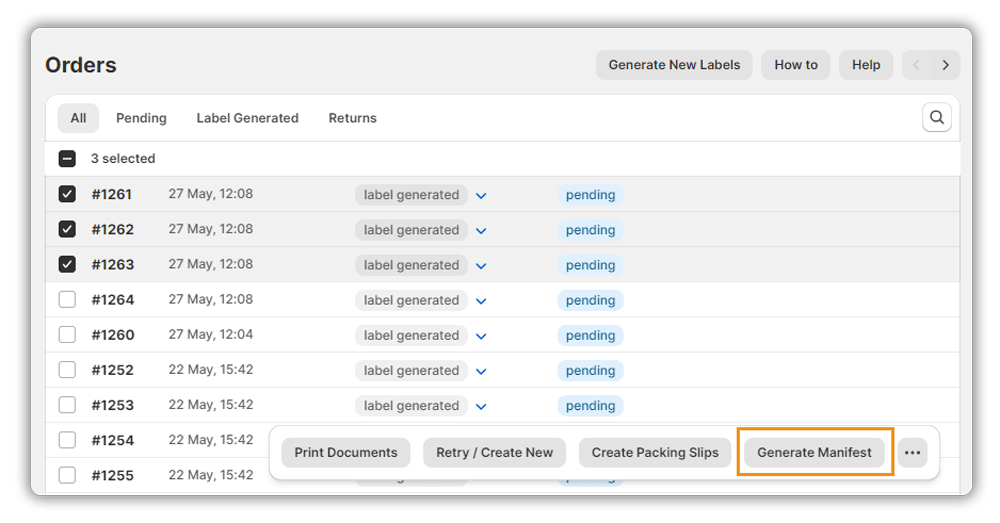Open order #1263 link
Viewport: 1000px width, 523px height.
coord(113,265)
